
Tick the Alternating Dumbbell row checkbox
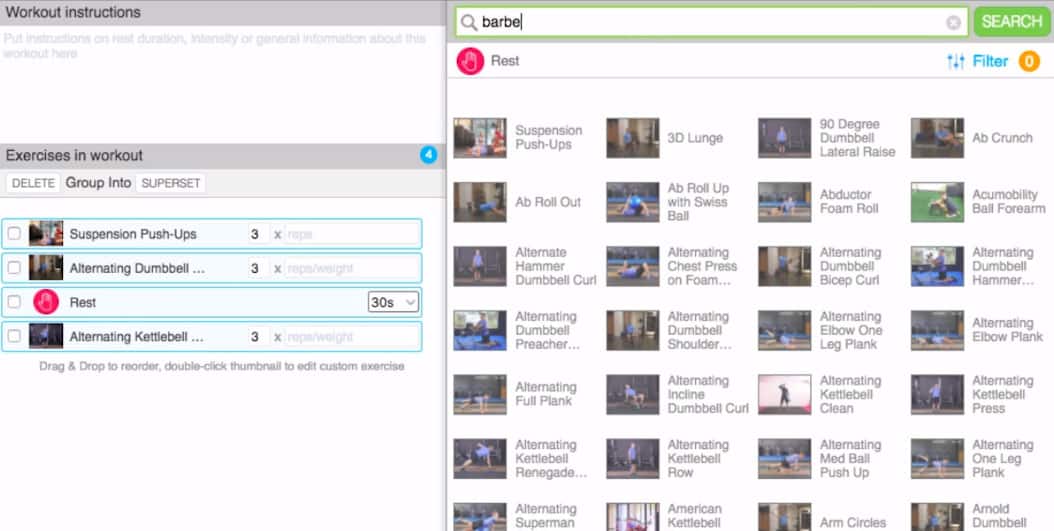click(x=14, y=268)
